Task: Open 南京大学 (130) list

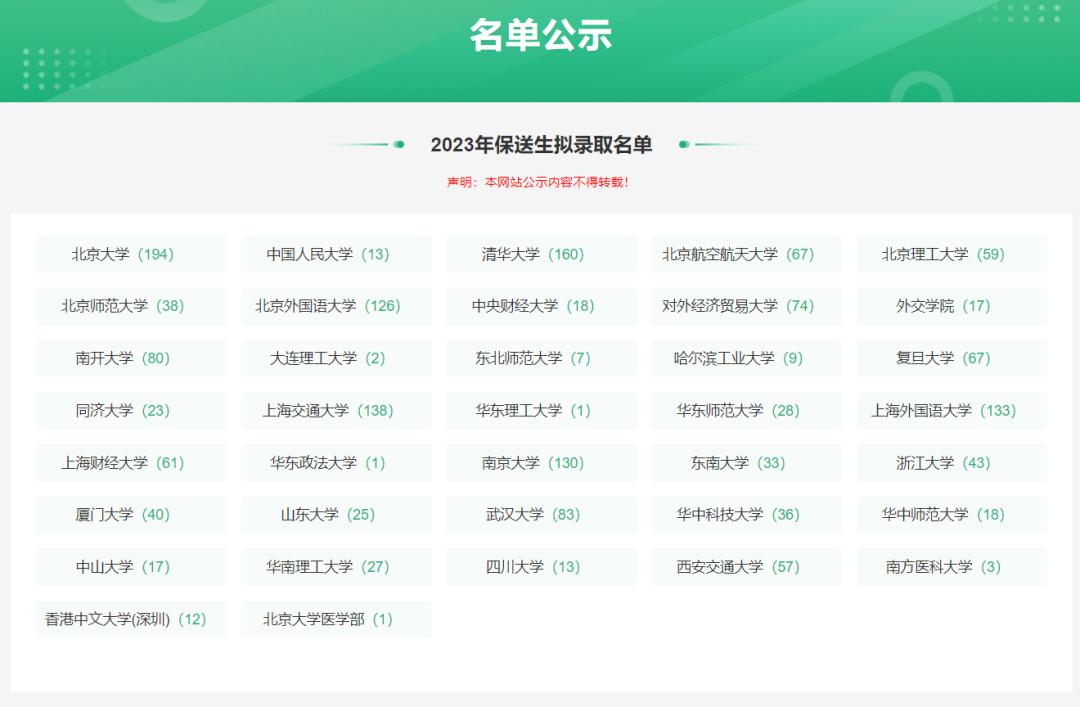Action: point(541,462)
